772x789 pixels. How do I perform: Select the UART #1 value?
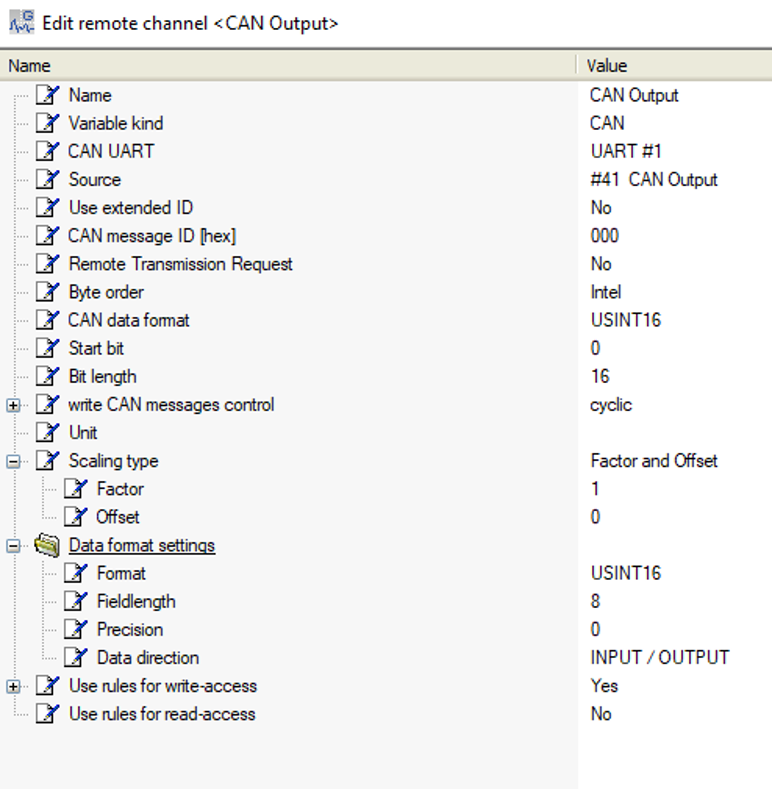[626, 151]
